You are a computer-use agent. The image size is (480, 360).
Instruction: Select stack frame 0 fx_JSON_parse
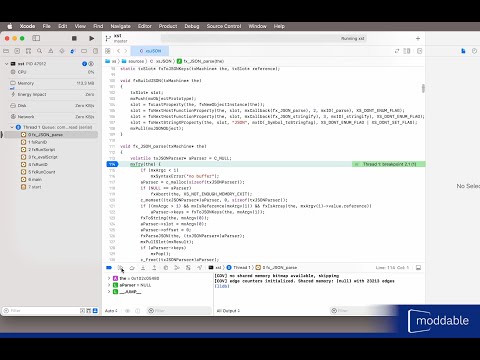tap(50, 135)
